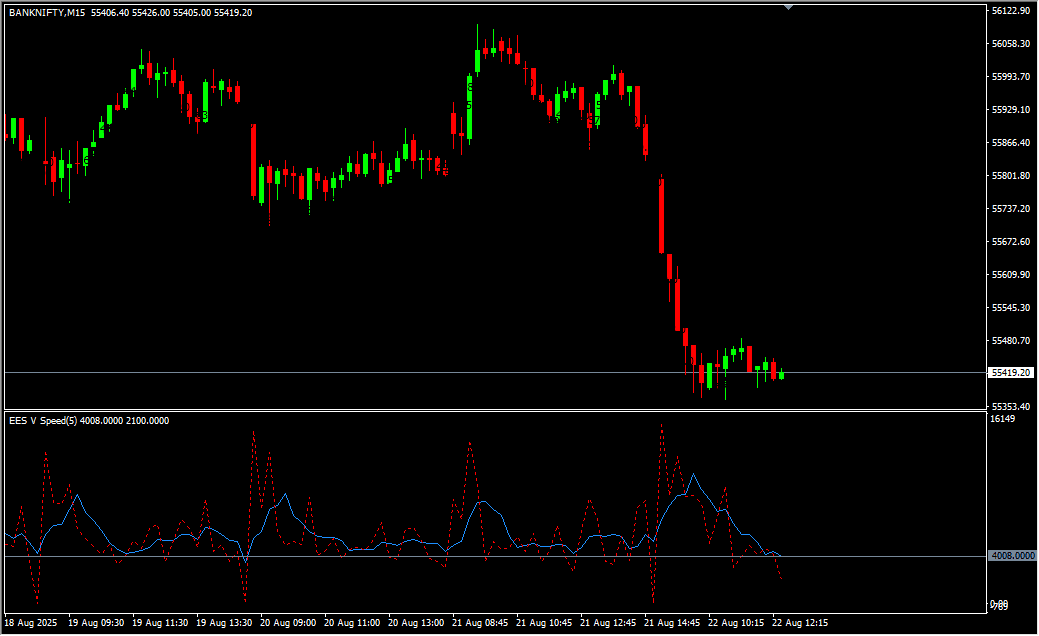The height and width of the screenshot is (636, 1039).
Task: Click the 55353.40 price scale label
Action: click(x=1010, y=406)
